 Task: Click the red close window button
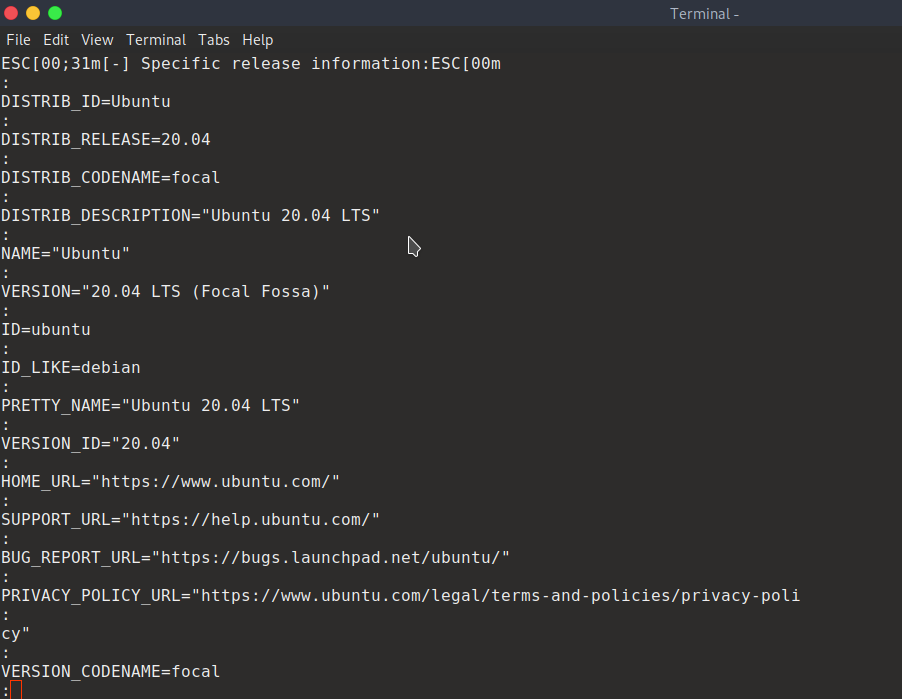point(11,13)
